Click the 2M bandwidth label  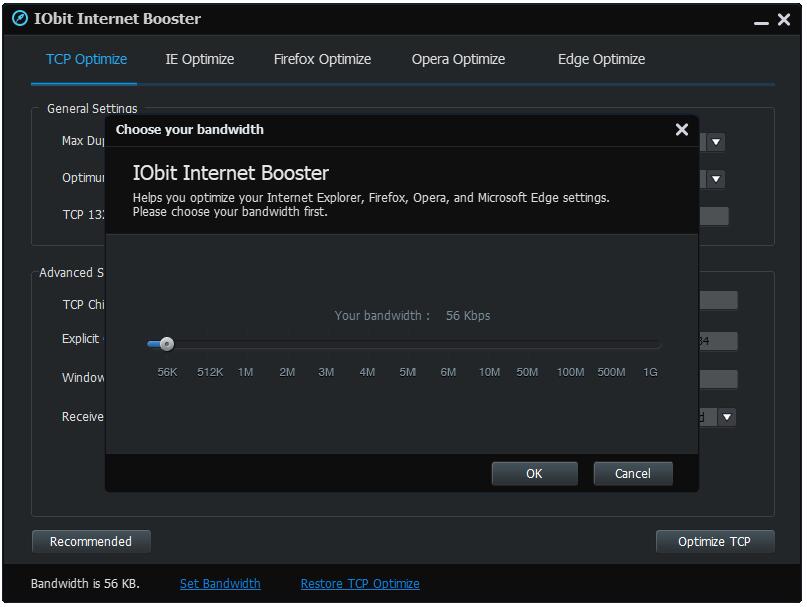(x=287, y=372)
